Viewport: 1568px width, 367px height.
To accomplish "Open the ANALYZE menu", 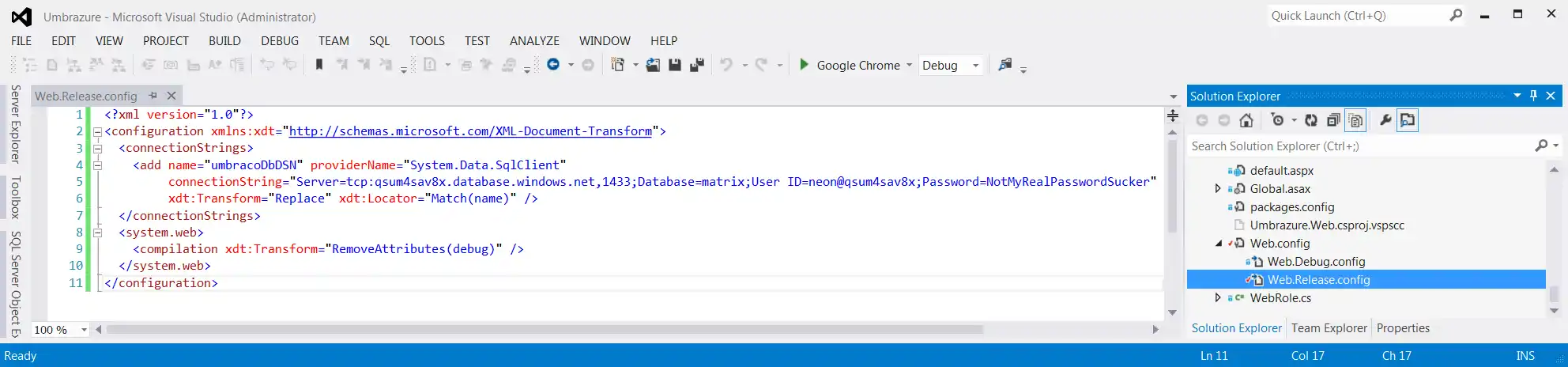I will 534,41.
